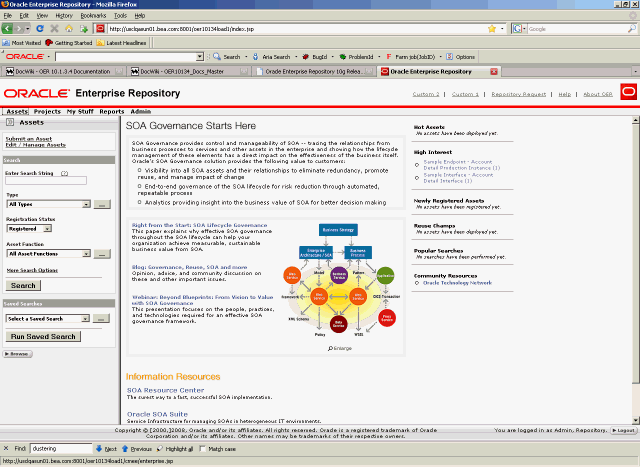
Task: Open the back/forward history dropdown arrow
Action: pyautogui.click(x=28, y=29)
